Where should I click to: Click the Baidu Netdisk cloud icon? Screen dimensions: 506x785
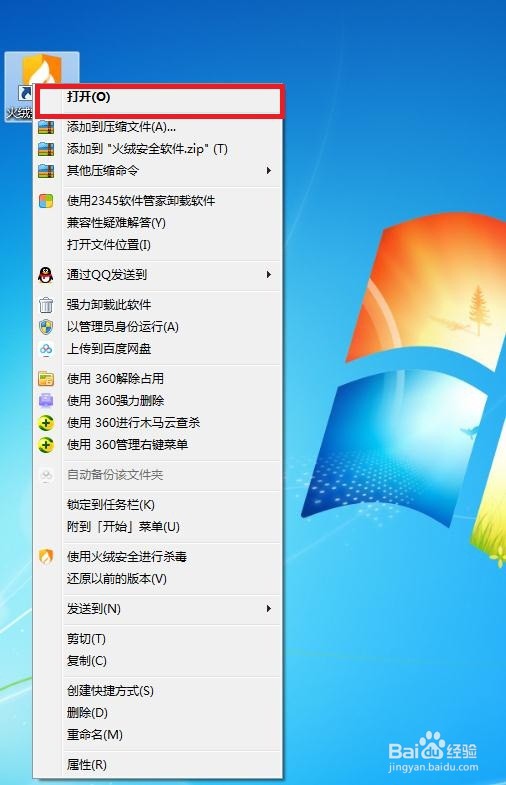click(46, 349)
